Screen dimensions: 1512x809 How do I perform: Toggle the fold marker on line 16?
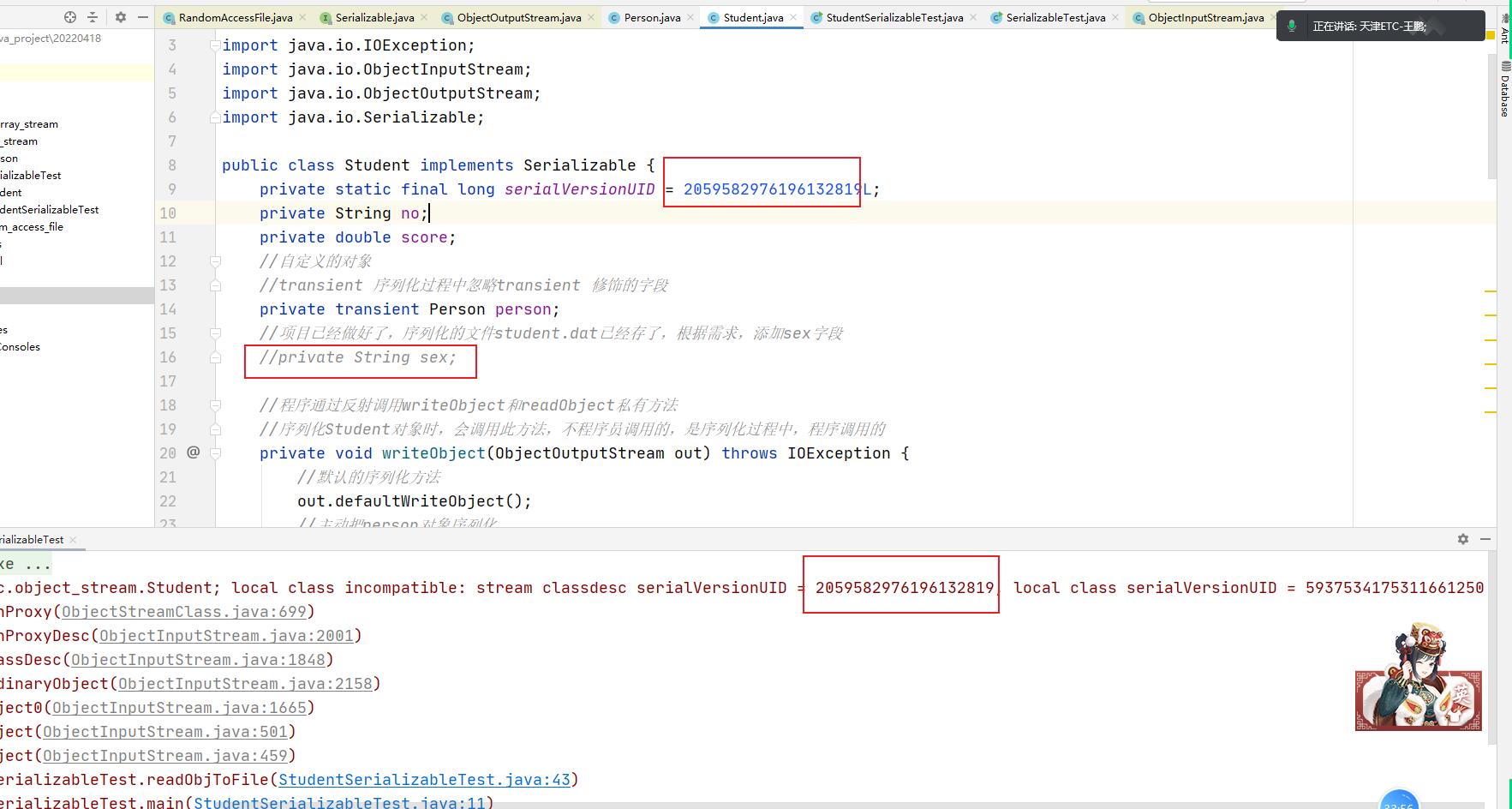point(216,357)
